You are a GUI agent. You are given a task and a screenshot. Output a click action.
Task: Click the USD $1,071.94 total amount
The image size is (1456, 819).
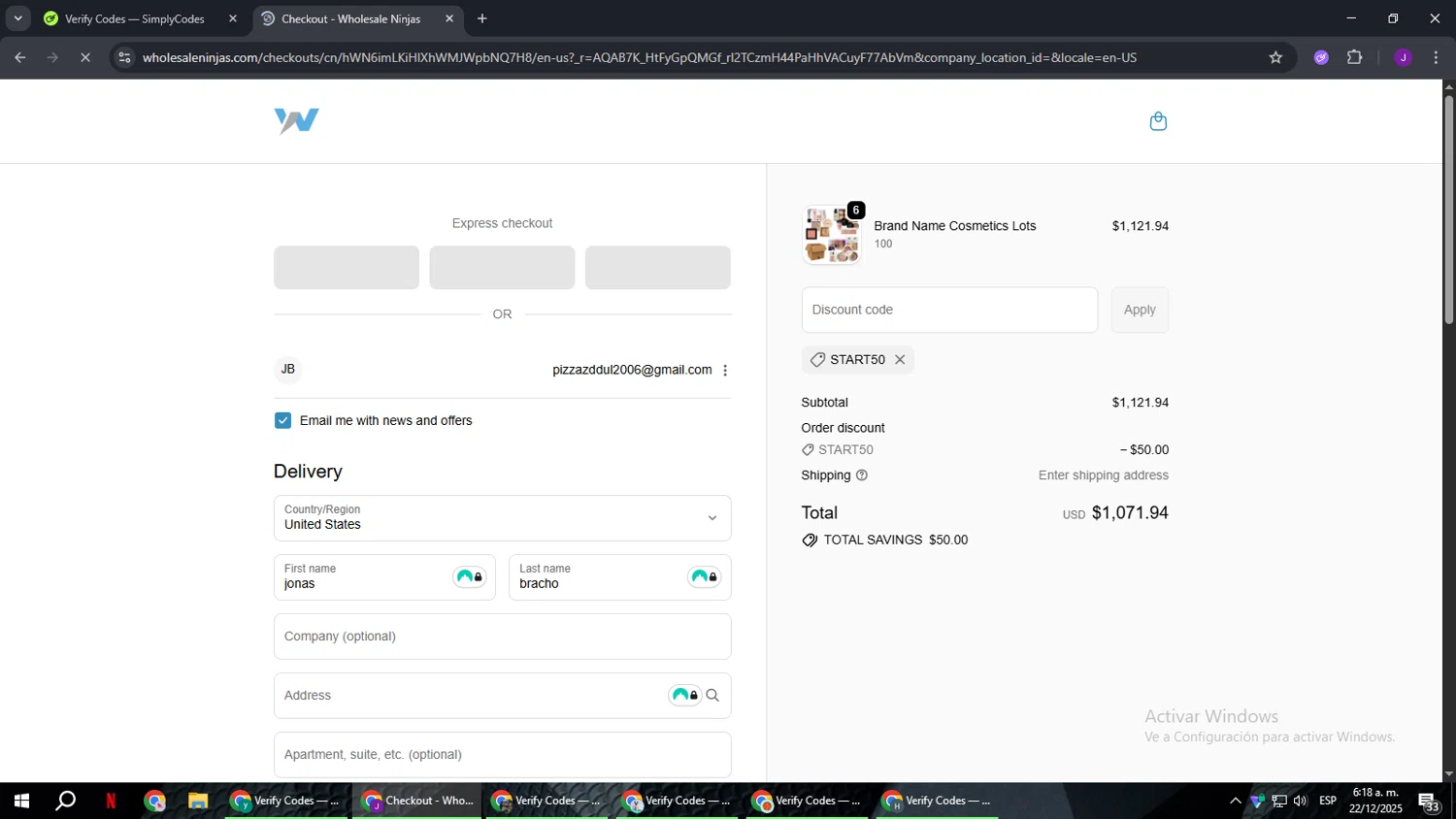[x=1115, y=512]
